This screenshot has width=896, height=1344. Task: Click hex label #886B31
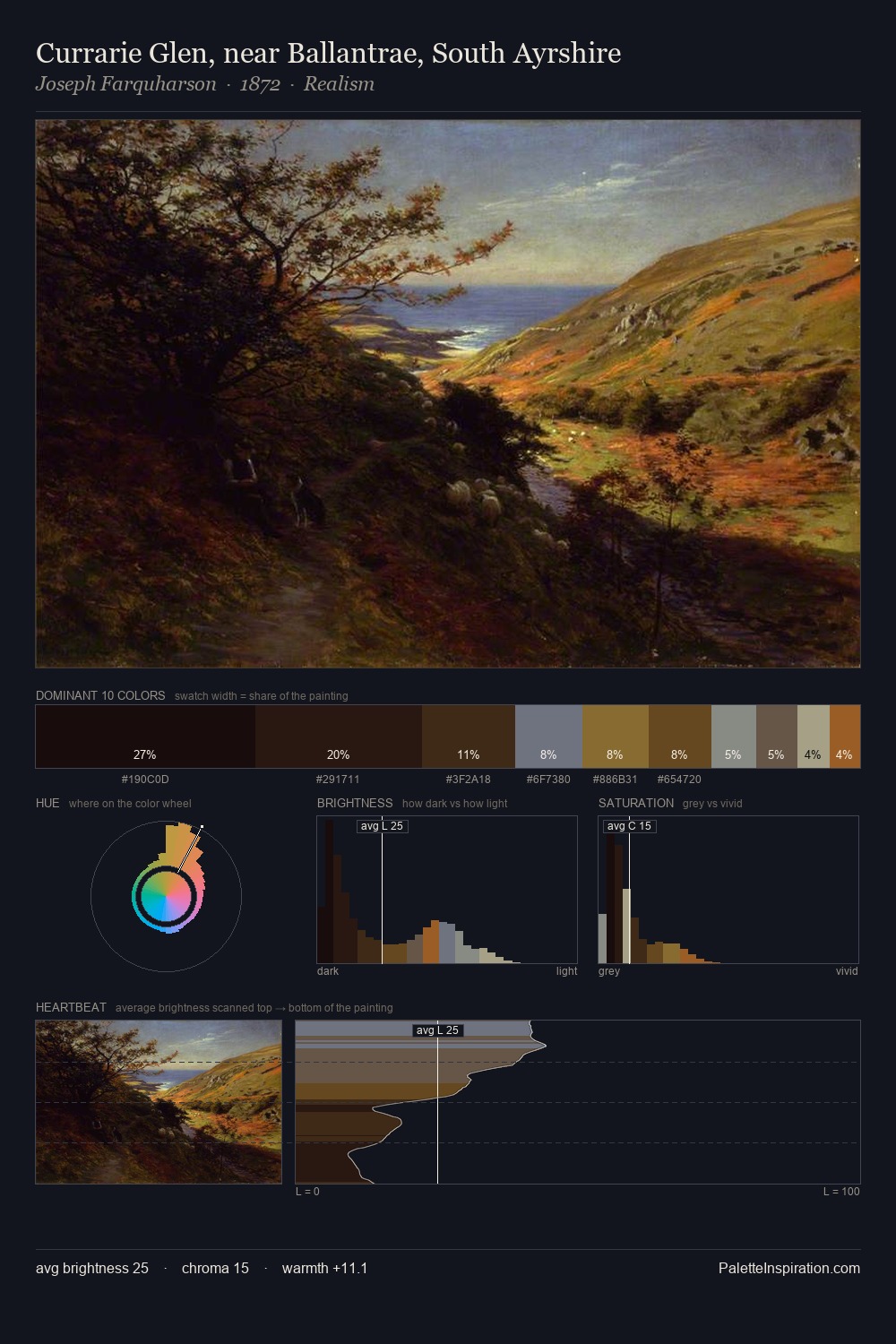(615, 780)
